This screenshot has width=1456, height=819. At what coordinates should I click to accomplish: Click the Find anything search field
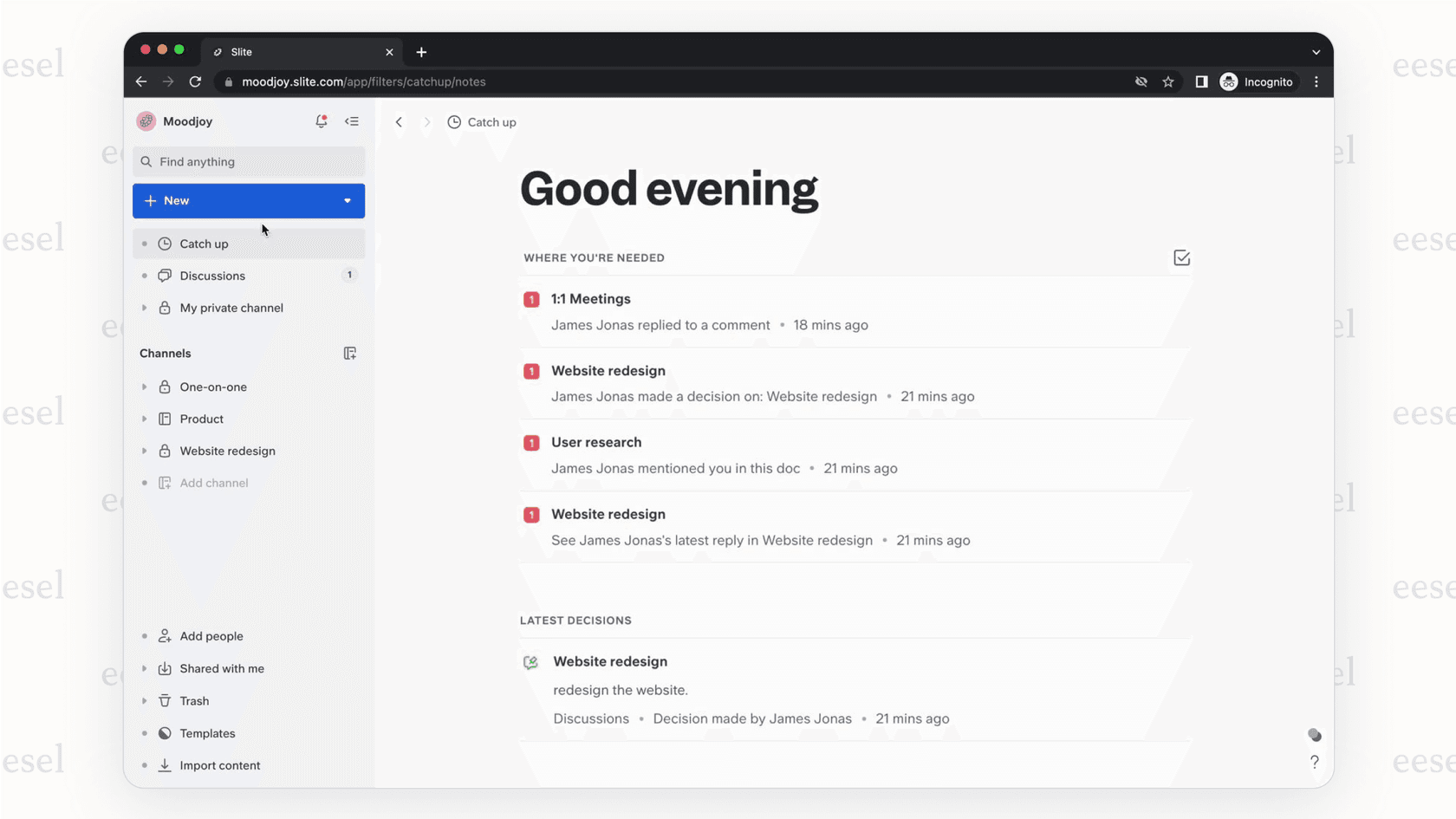[x=249, y=161]
